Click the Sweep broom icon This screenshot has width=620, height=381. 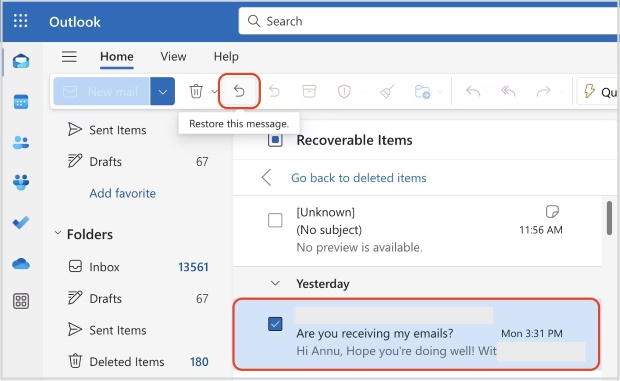[x=387, y=92]
